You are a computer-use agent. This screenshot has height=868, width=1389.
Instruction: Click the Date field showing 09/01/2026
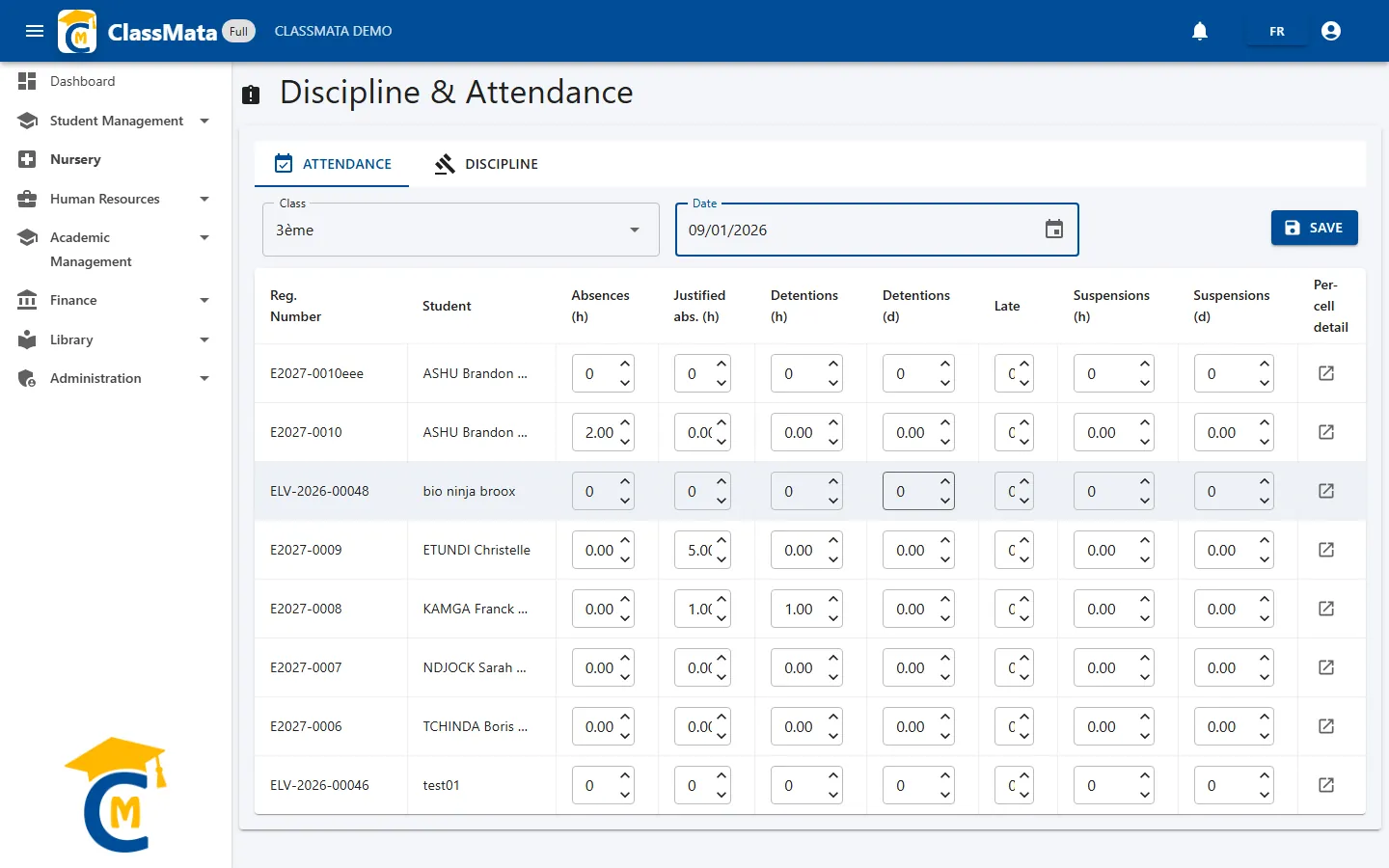pyautogui.click(x=877, y=230)
